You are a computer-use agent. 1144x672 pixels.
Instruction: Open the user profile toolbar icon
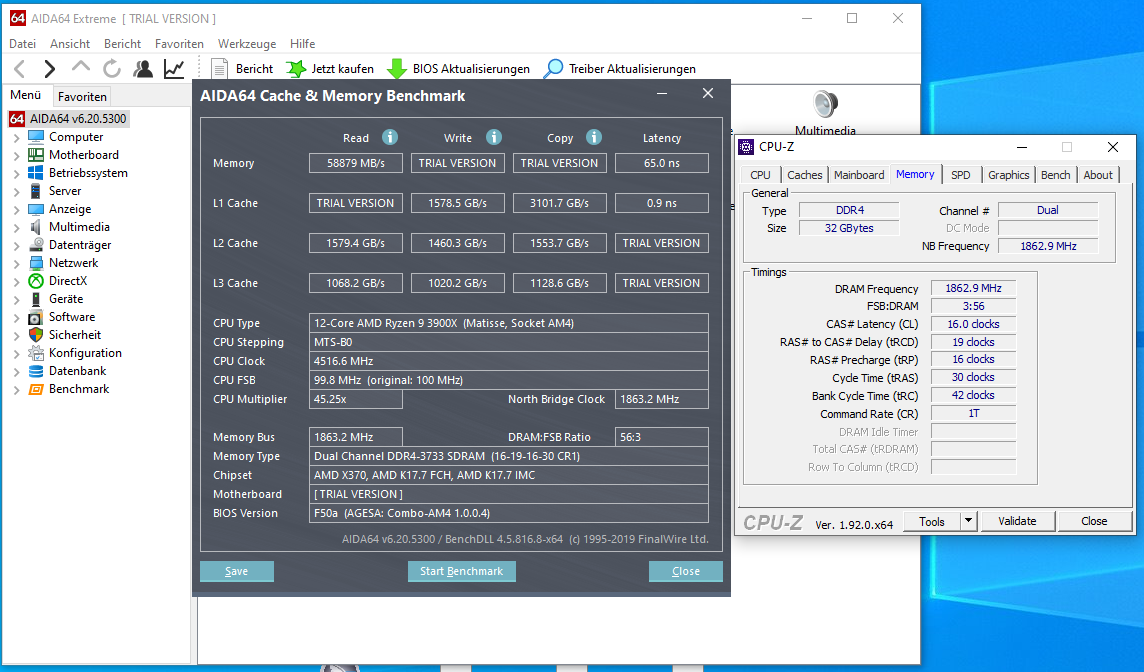pos(143,69)
